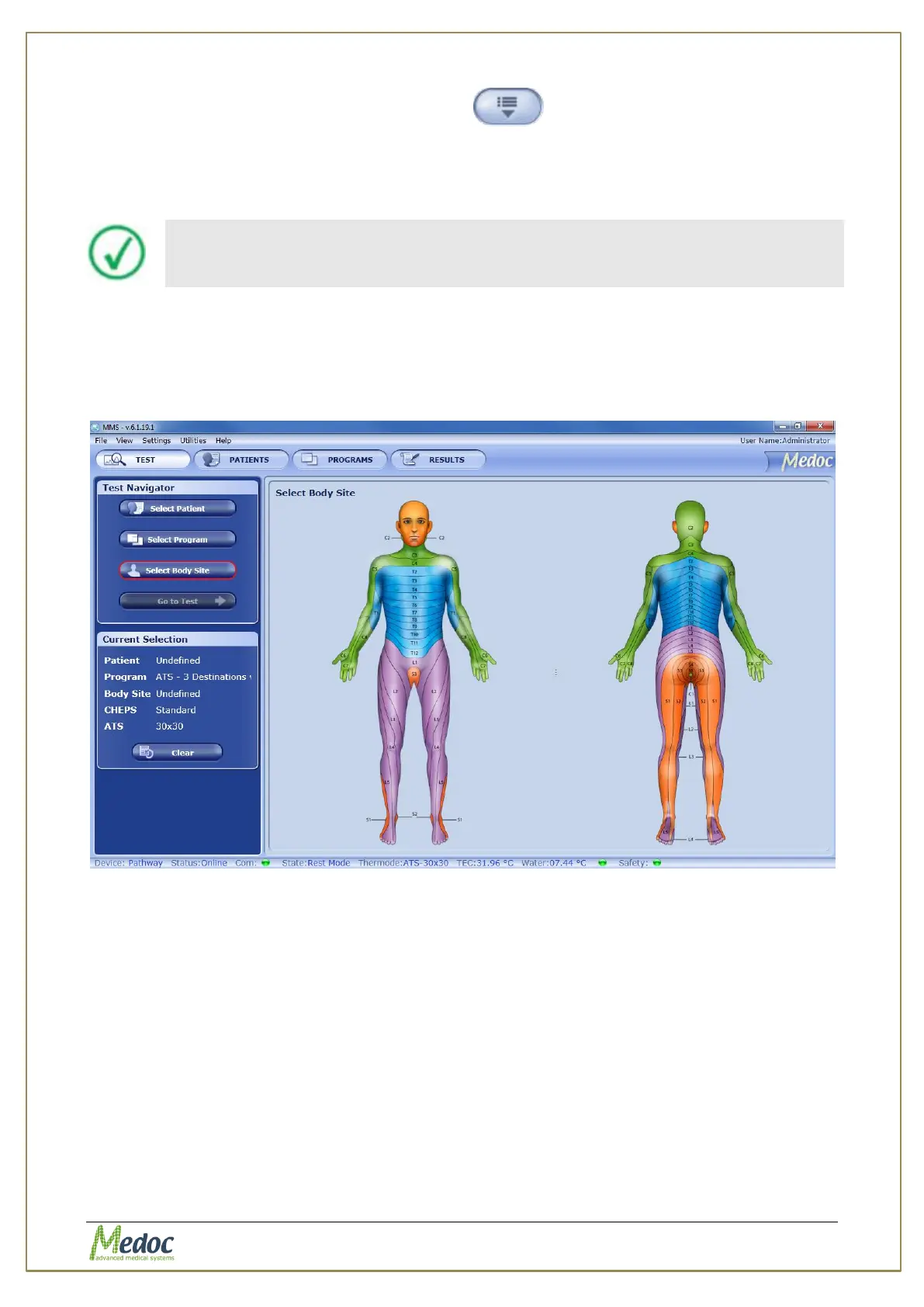Switch to the PROGRAMS tab
The image size is (924, 1307).
340,459
